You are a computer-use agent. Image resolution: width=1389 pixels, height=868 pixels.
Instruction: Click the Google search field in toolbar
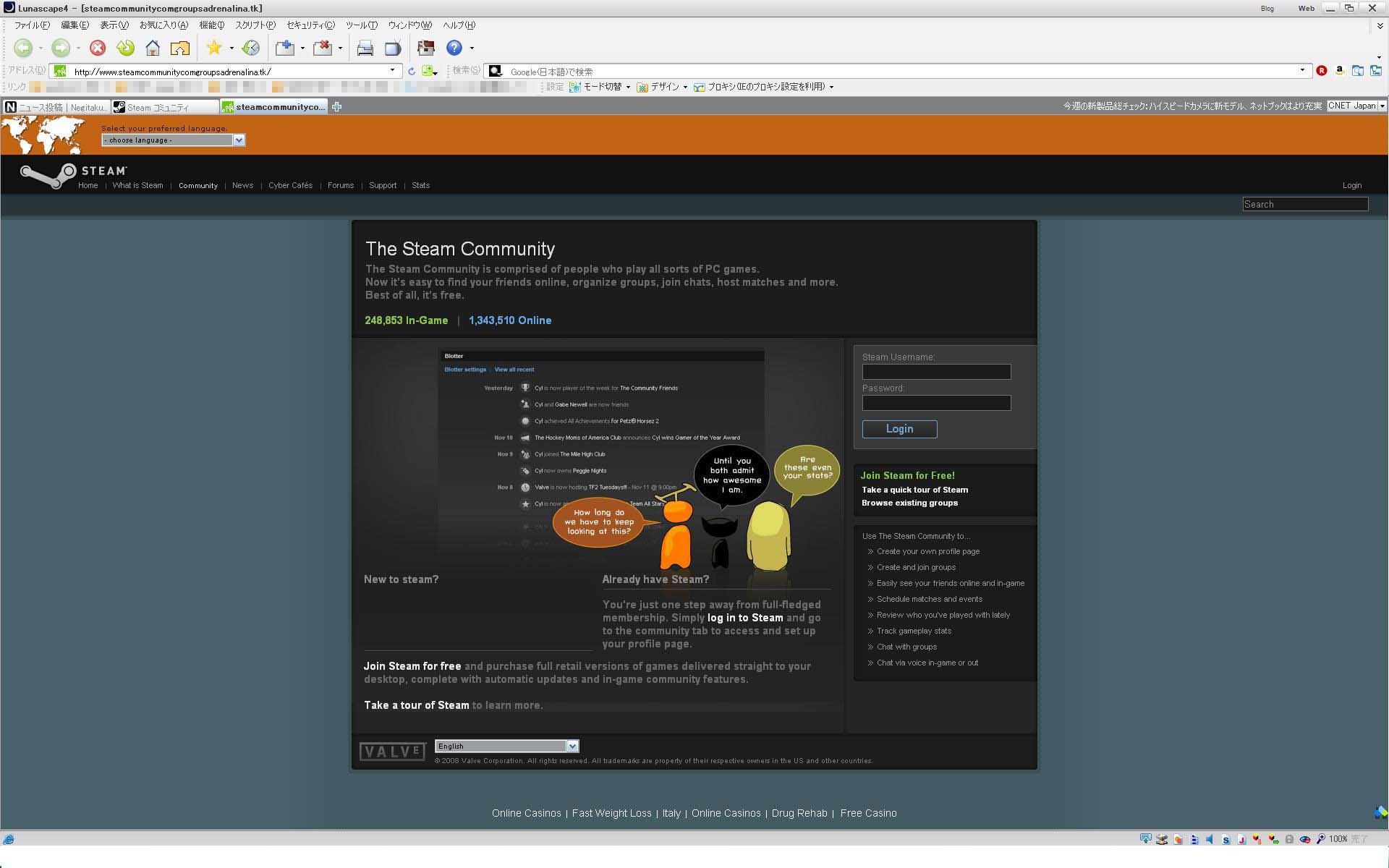pos(897,71)
